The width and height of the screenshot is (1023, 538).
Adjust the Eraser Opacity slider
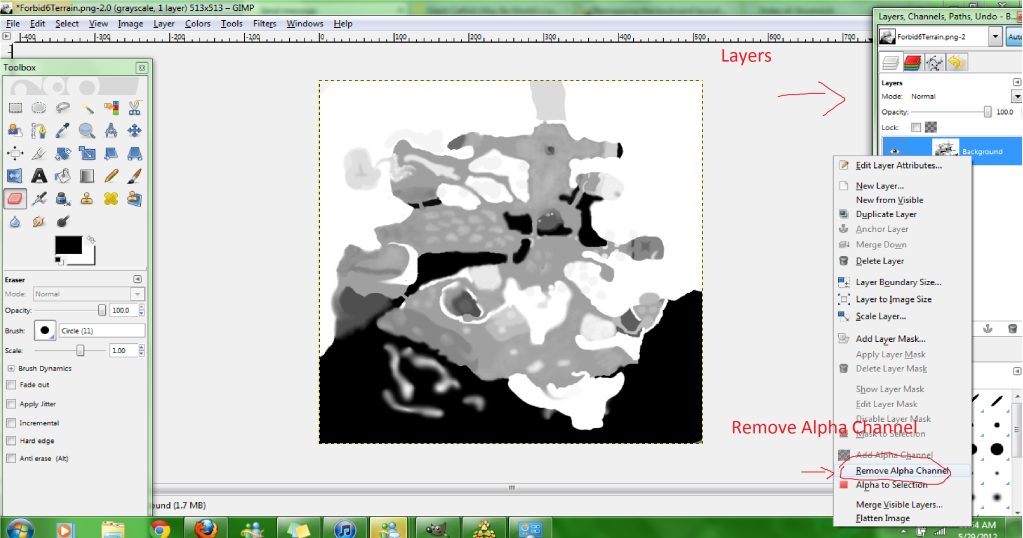[71, 310]
